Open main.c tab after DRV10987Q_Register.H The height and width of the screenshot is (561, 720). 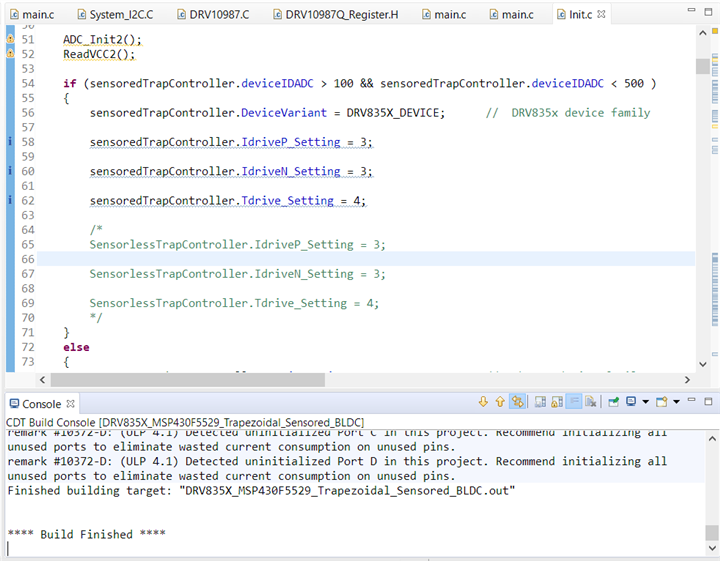point(444,15)
